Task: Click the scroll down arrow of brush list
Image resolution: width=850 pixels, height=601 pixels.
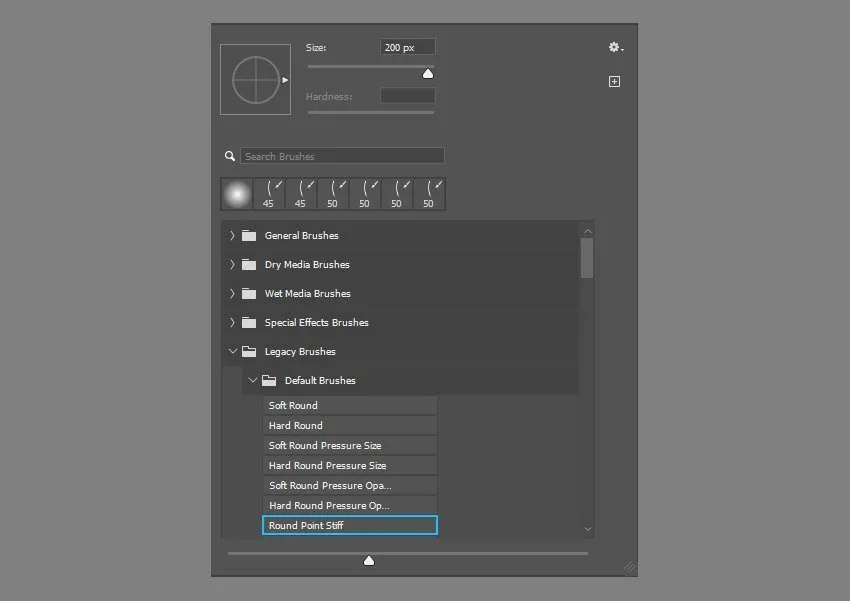Action: coord(587,529)
